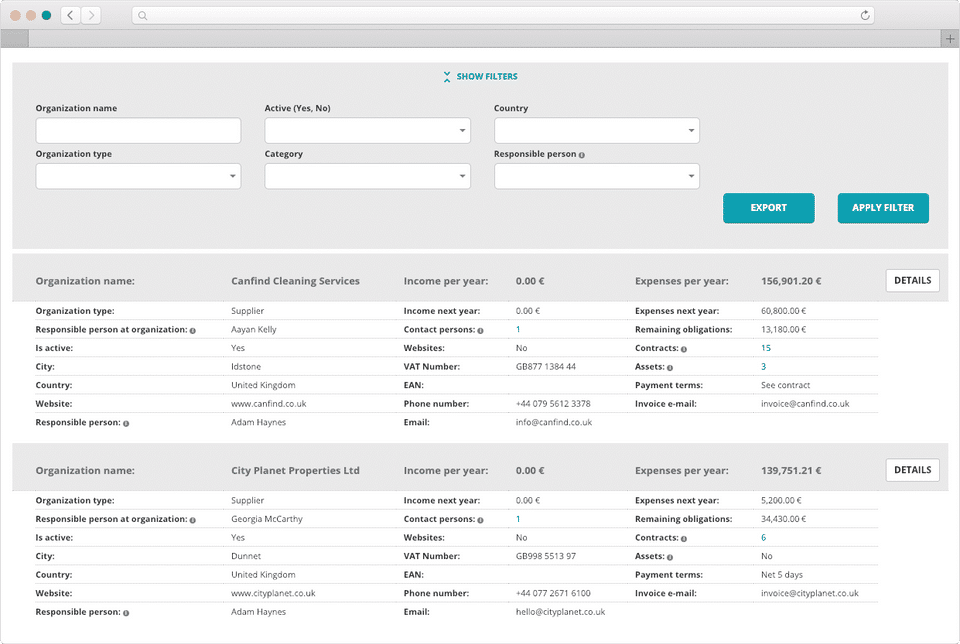Screen dimensions: 960x644
Task: Click remaining obligations 34,430.00 €
Action: pos(784,519)
